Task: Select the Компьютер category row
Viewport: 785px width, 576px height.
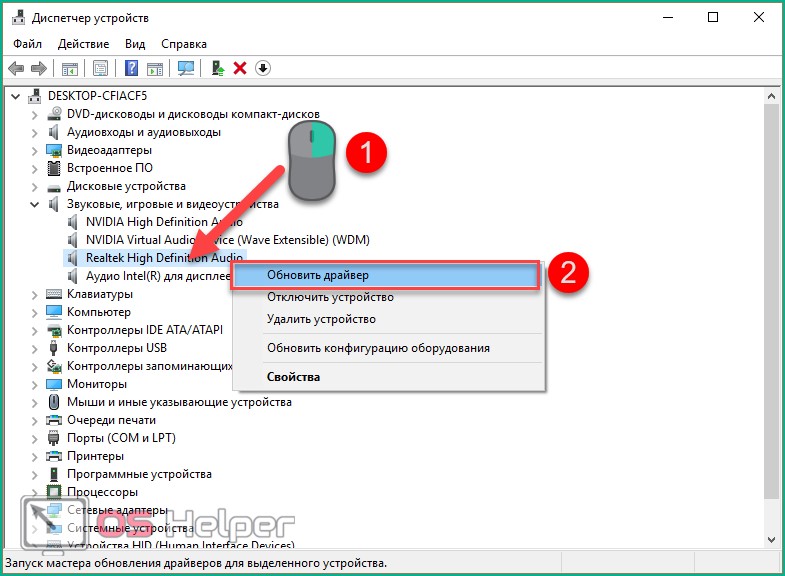Action: coord(99,312)
